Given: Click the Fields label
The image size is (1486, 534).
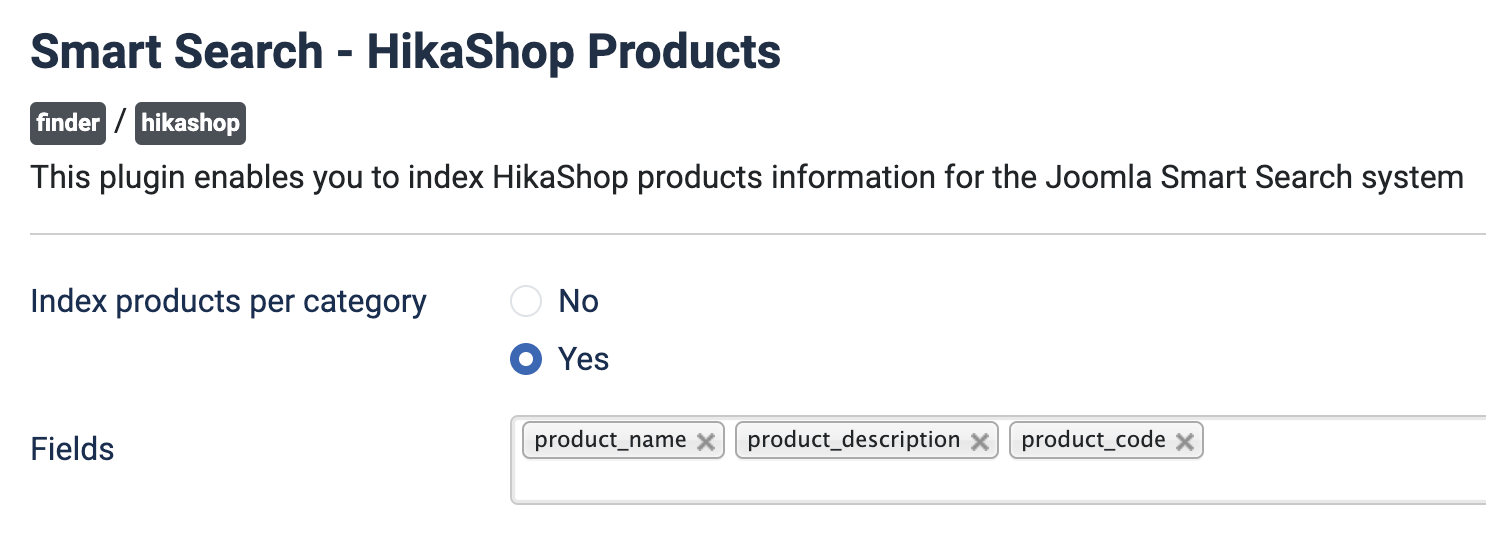Looking at the screenshot, I should 72,449.
